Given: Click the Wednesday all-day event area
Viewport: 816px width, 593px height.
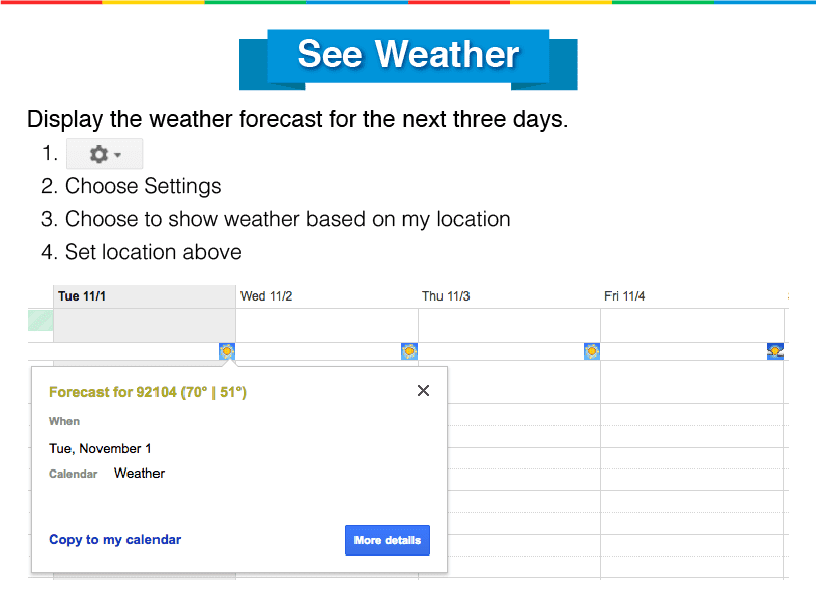Looking at the screenshot, I should pyautogui.click(x=327, y=325).
